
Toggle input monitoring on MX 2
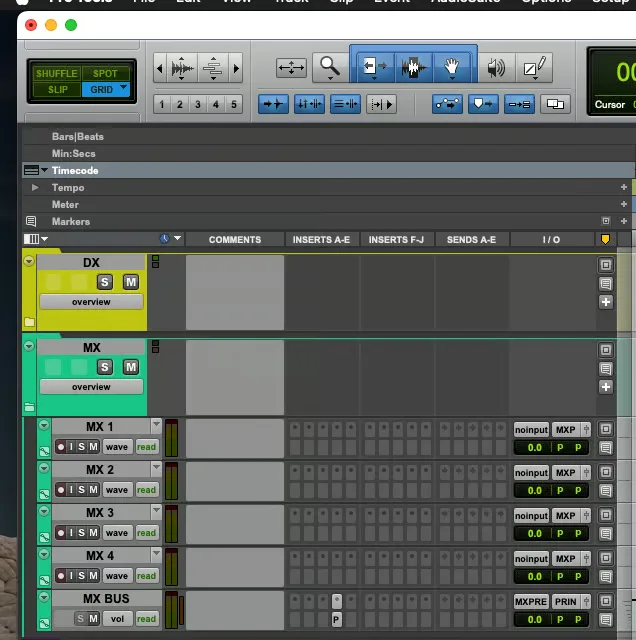(71, 490)
